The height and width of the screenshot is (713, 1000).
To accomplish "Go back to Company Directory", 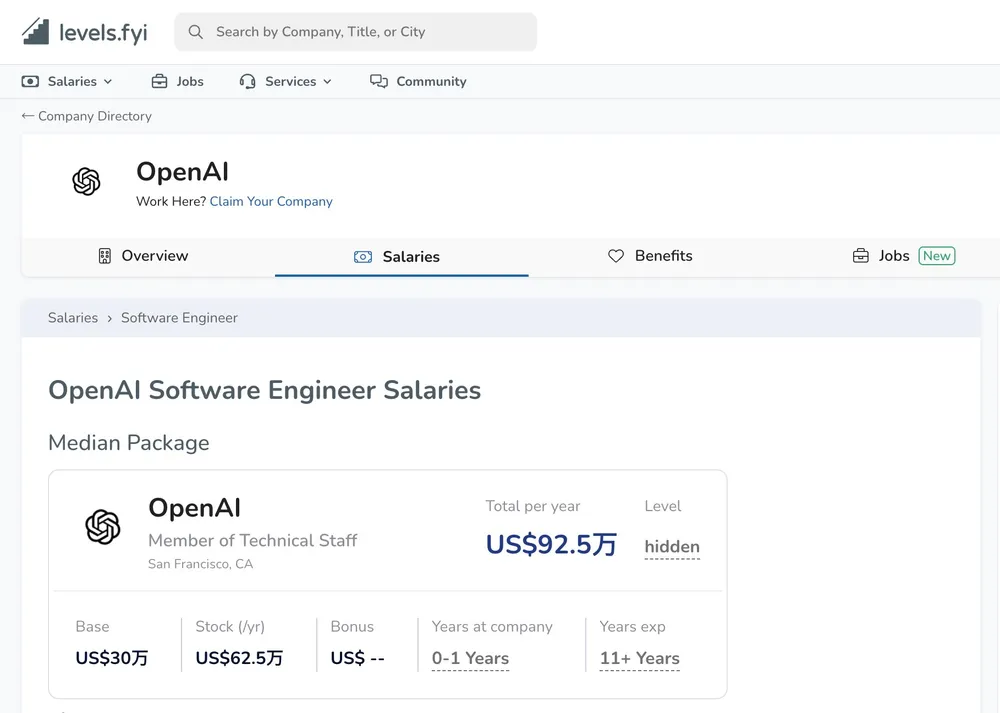I will point(94,116).
